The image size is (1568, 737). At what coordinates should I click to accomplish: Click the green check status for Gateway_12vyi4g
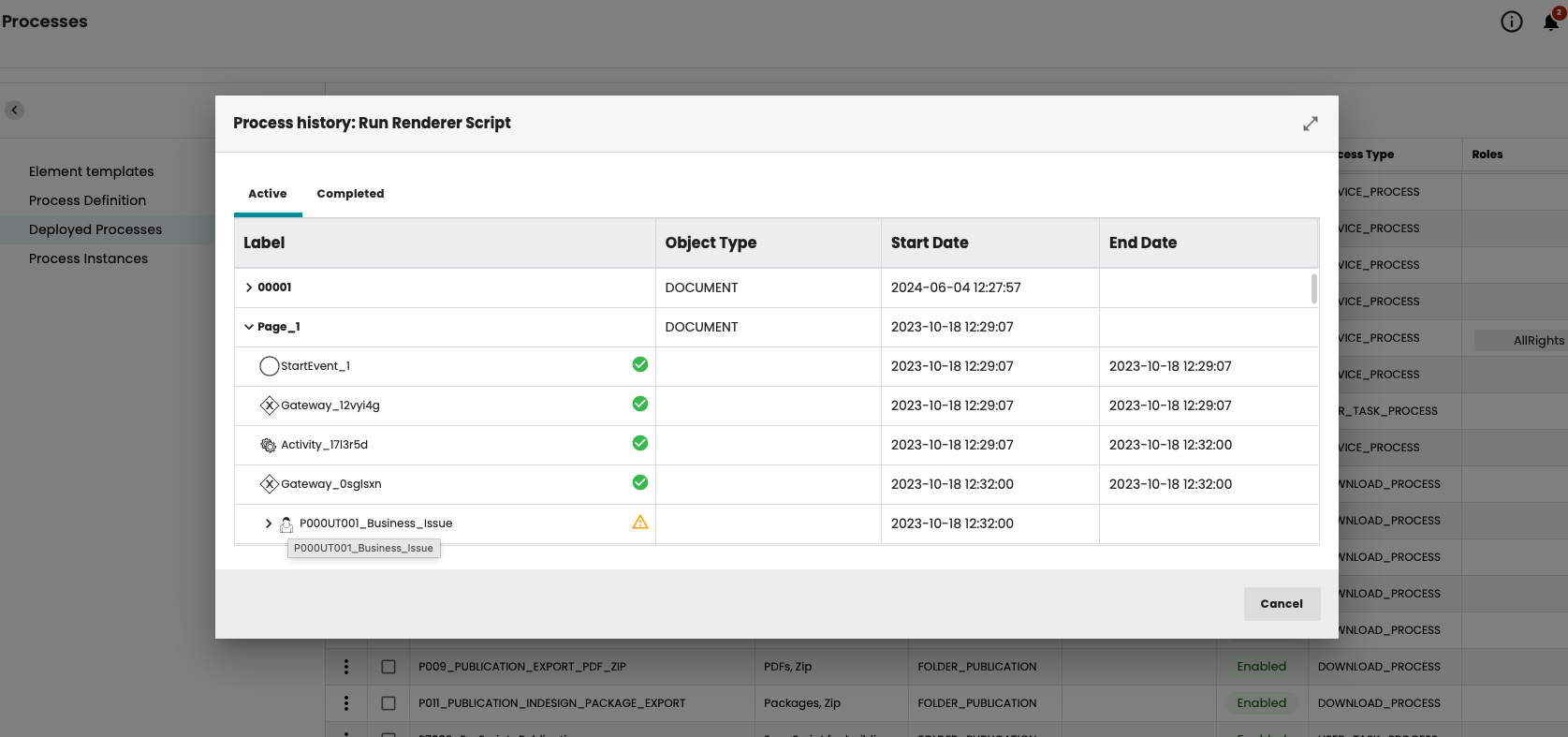click(640, 404)
